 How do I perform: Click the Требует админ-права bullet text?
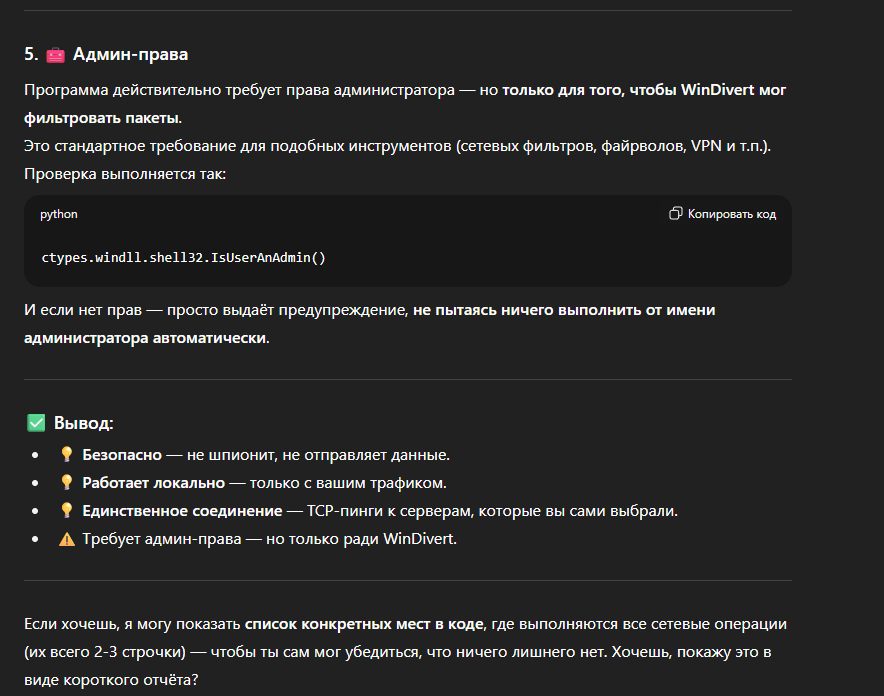click(x=270, y=539)
